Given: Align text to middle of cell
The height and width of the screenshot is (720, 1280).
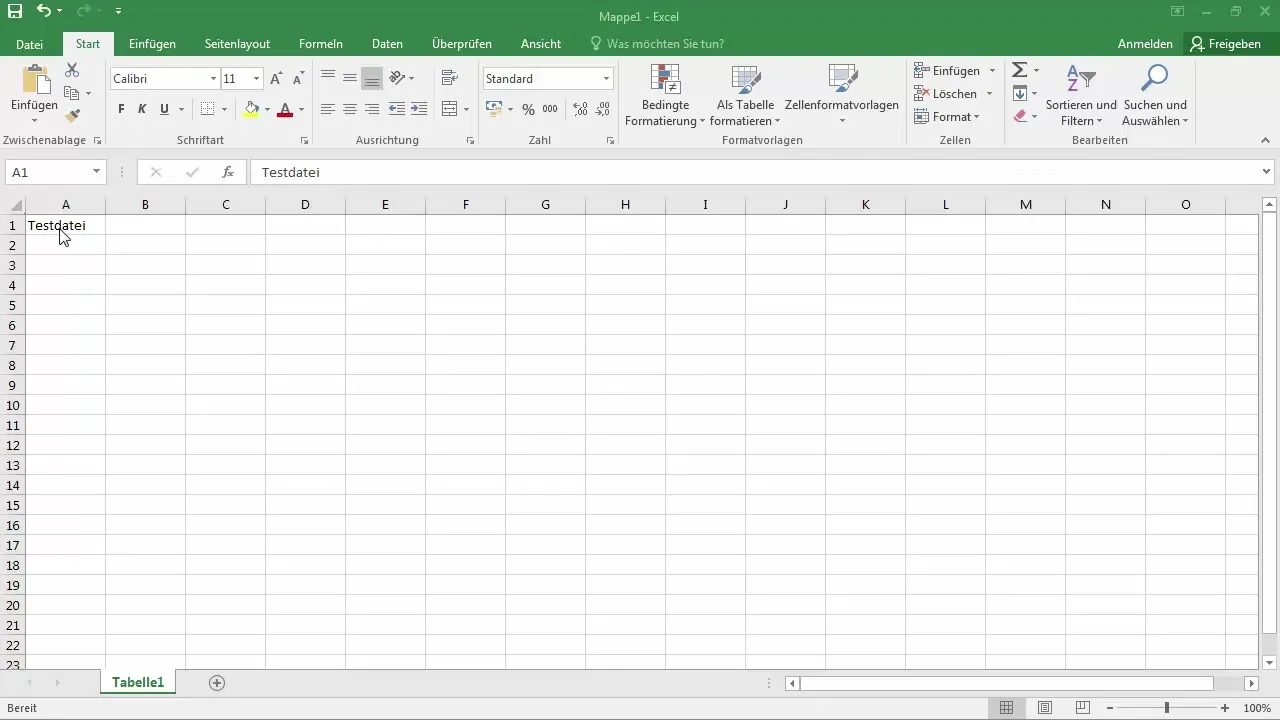Looking at the screenshot, I should point(350,77).
